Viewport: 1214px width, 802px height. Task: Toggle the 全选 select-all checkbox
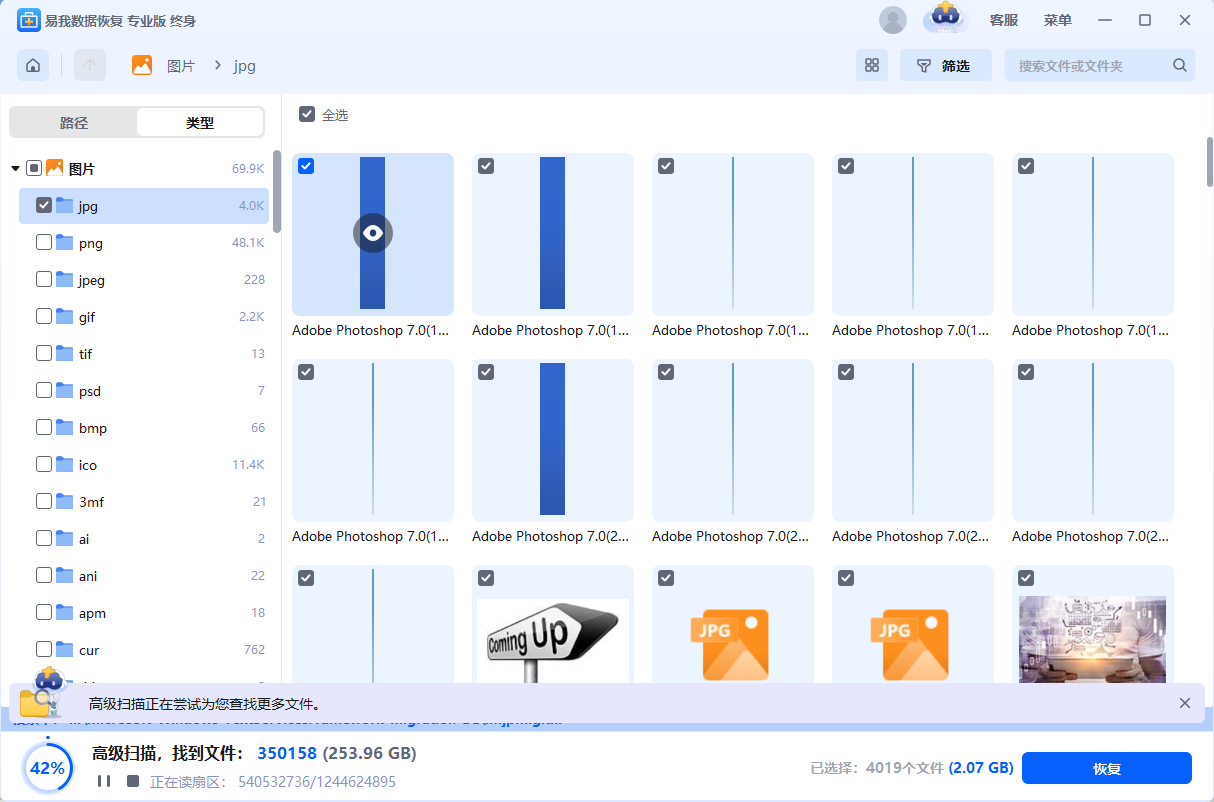coord(307,115)
